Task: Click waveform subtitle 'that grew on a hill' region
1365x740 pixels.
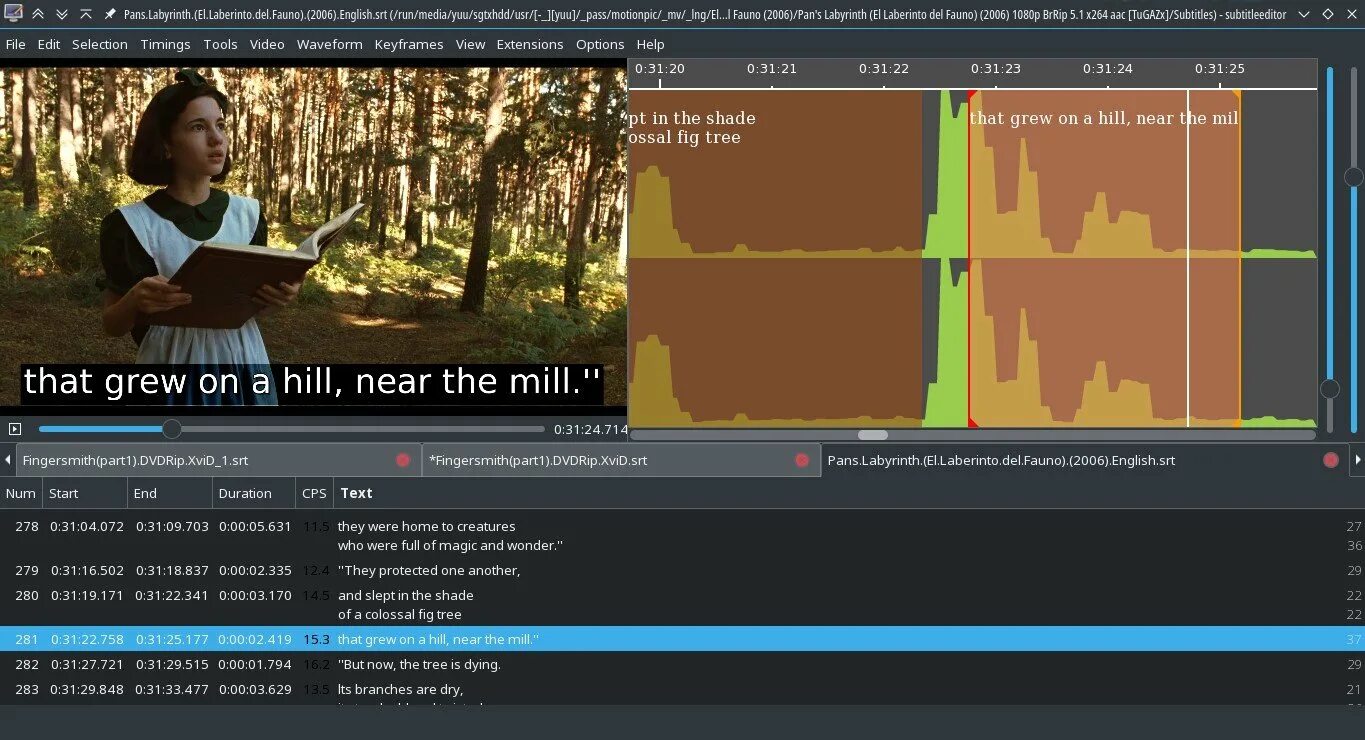Action: coord(1104,258)
